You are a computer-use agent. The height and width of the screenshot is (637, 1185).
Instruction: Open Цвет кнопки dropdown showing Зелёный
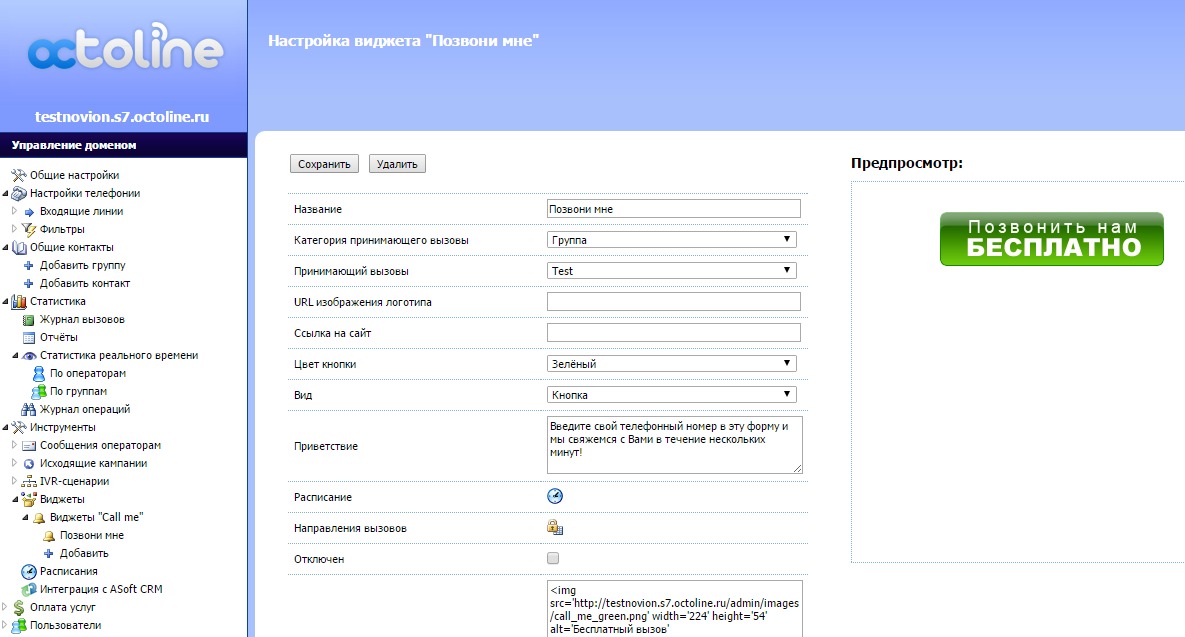pos(671,363)
